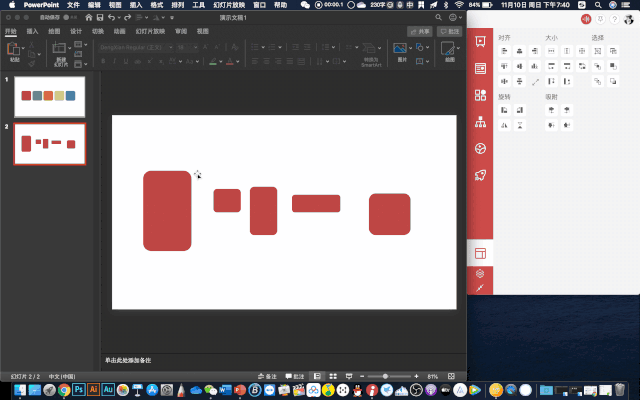The image size is (640, 400).
Task: Open the layout panel icon in sidebar bottom
Action: [481, 254]
